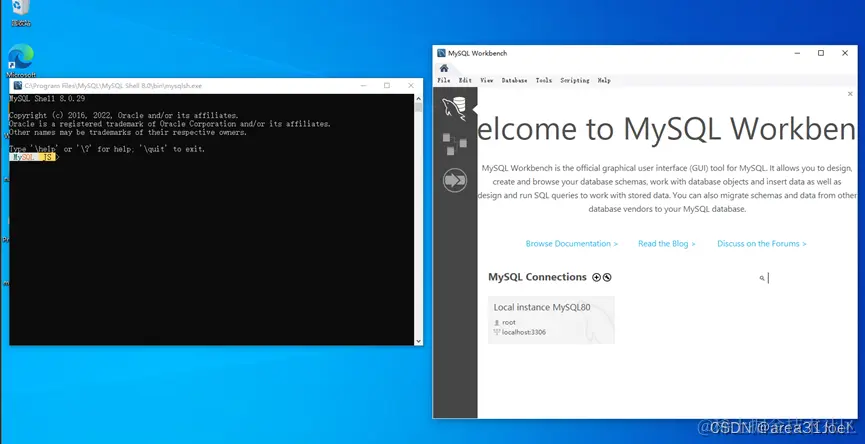Click the MySQL Shell scrollbar down arrow

pos(419,341)
